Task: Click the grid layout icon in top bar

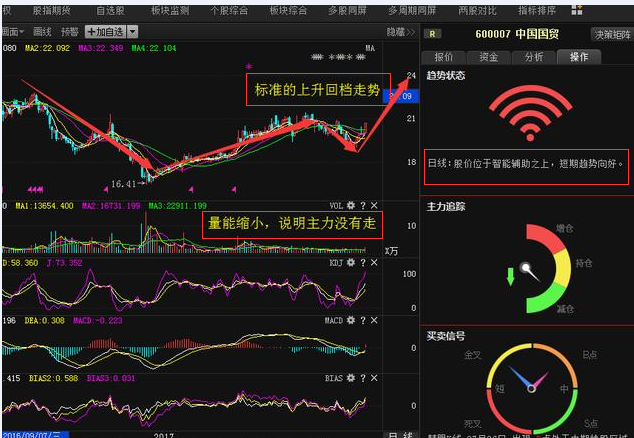Action: coord(577,10)
